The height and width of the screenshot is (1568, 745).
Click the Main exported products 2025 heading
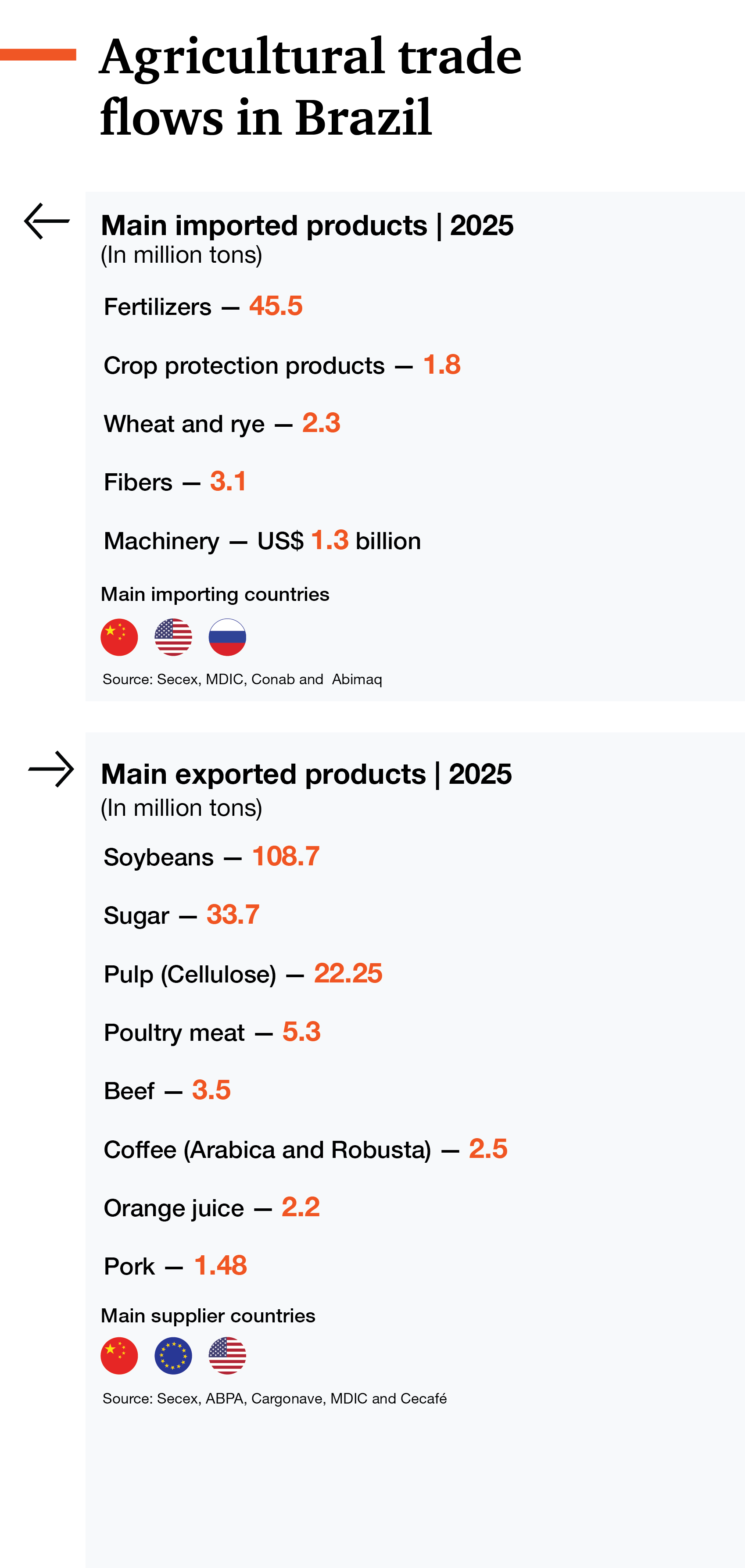pyautogui.click(x=306, y=774)
